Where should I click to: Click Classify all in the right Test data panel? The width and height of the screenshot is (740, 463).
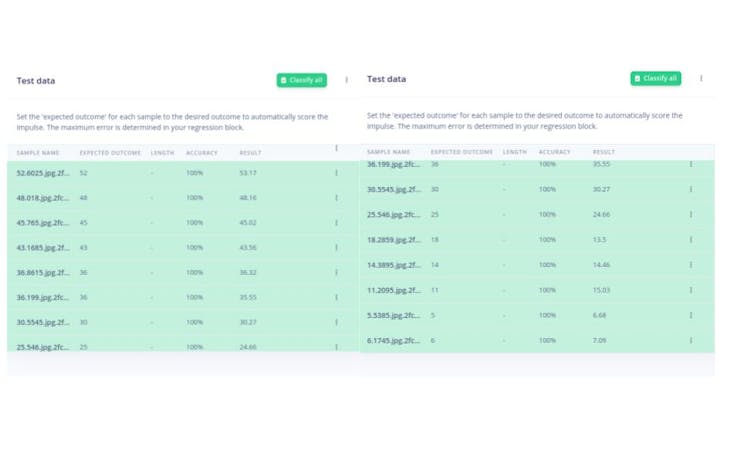656,78
